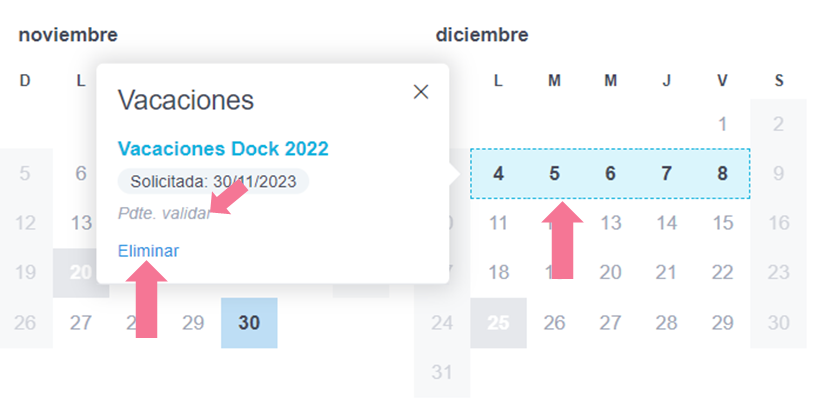834x411 pixels.
Task: Open the Vacaciones Dock 2022 link
Action: click(223, 149)
